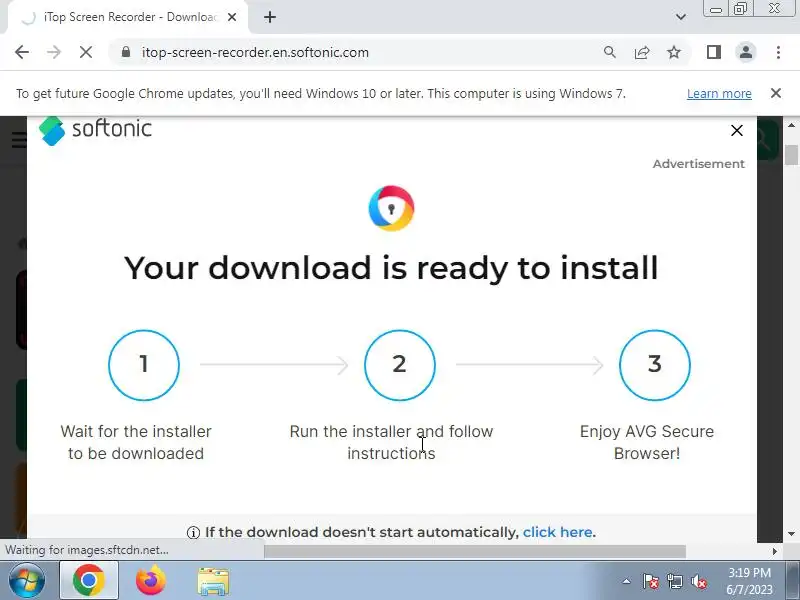Open the Windows Start menu
Viewport: 800px width, 600px height.
[27, 581]
